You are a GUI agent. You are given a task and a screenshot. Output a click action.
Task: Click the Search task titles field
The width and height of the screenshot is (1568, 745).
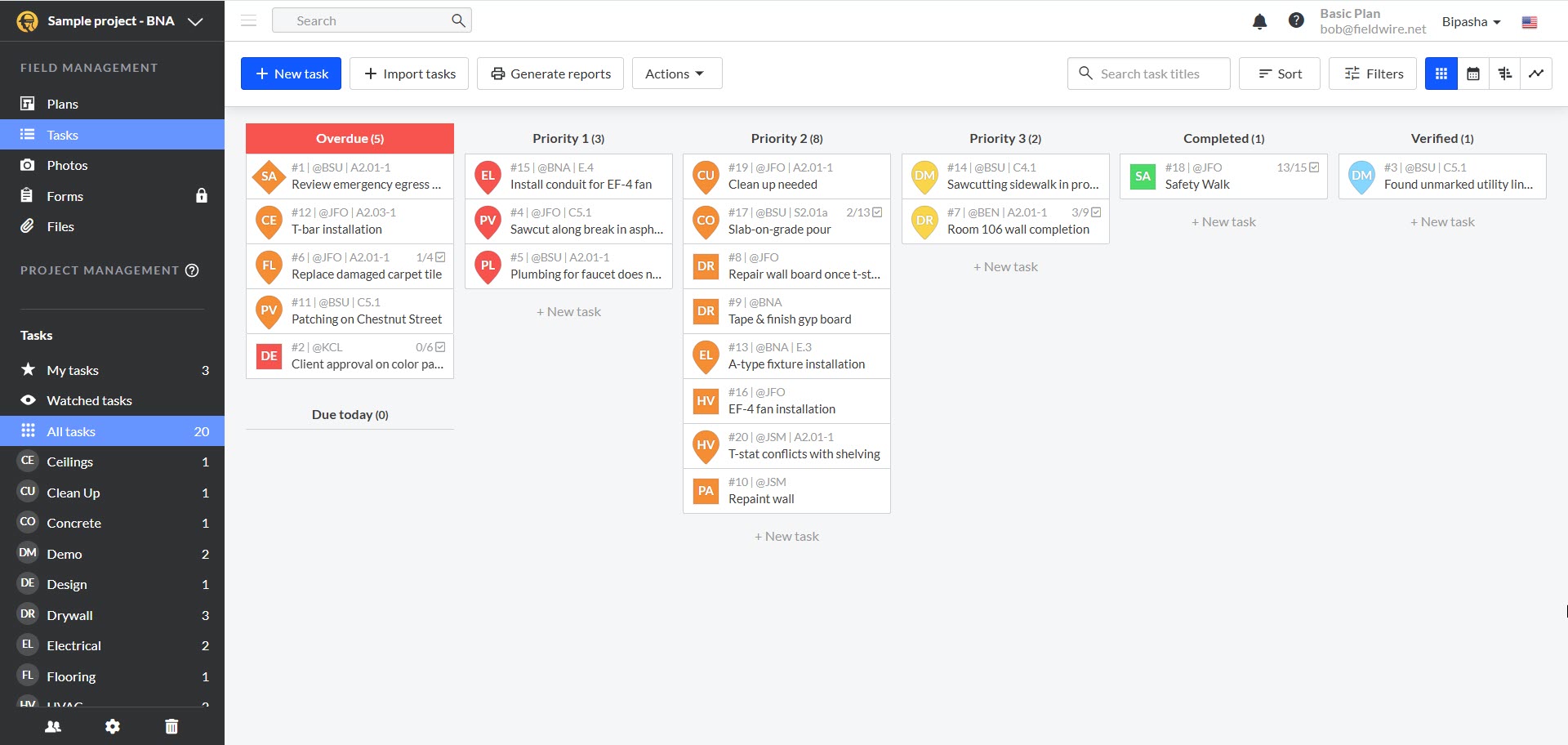click(1149, 74)
